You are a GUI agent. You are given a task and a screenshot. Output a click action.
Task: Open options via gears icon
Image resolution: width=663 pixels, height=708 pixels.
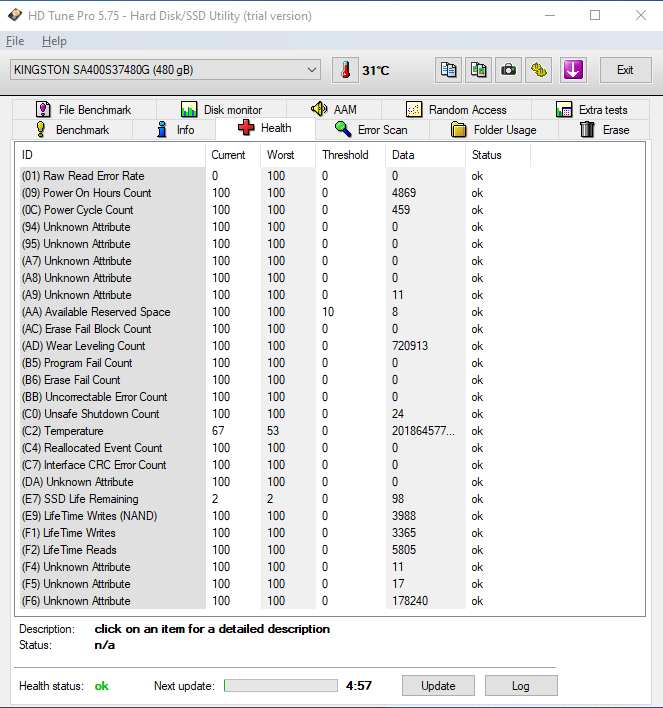(x=538, y=70)
